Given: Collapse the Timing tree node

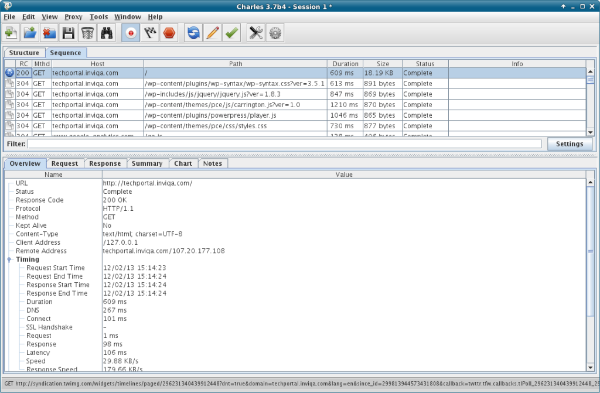Looking at the screenshot, I should 9,259.
